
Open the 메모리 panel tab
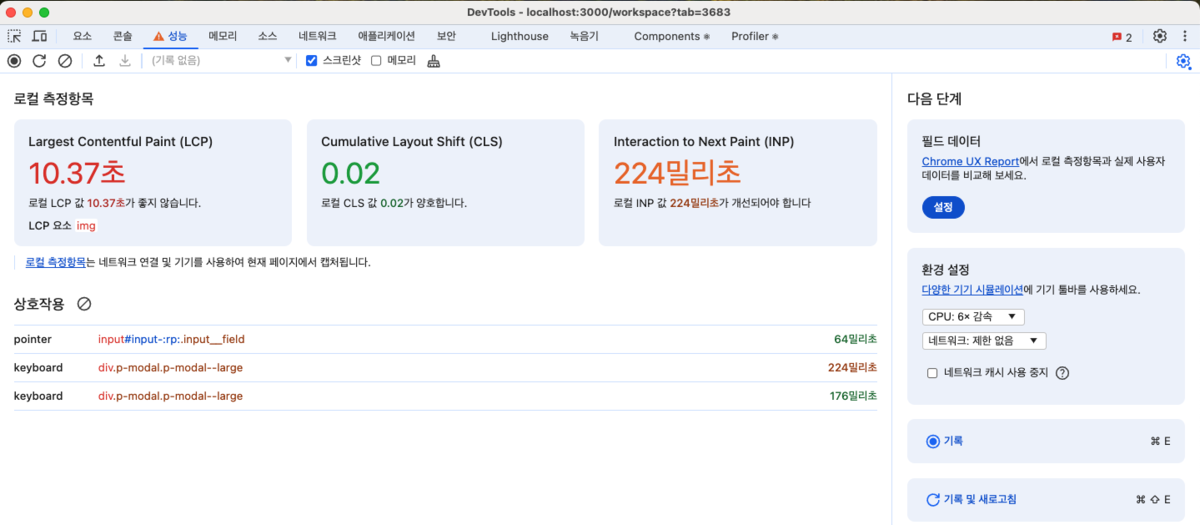coord(222,36)
